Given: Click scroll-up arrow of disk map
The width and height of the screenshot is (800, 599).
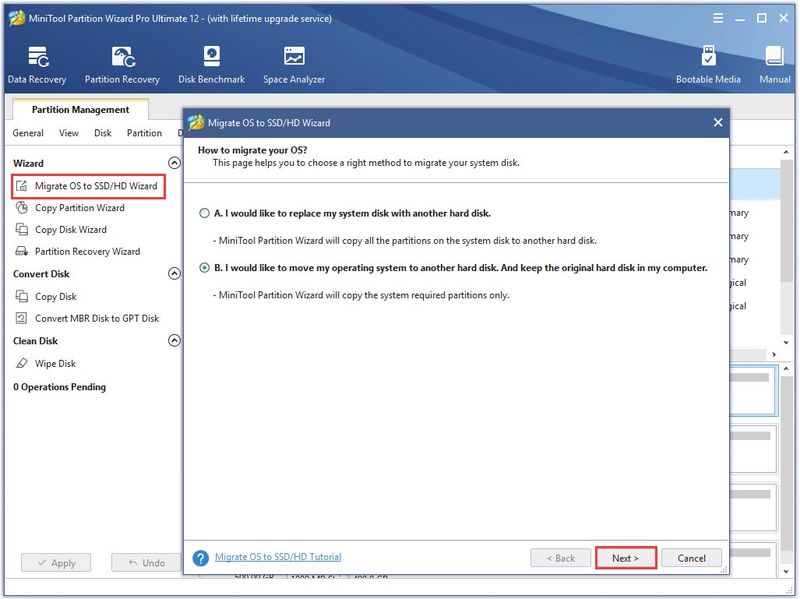Looking at the screenshot, I should [x=786, y=368].
